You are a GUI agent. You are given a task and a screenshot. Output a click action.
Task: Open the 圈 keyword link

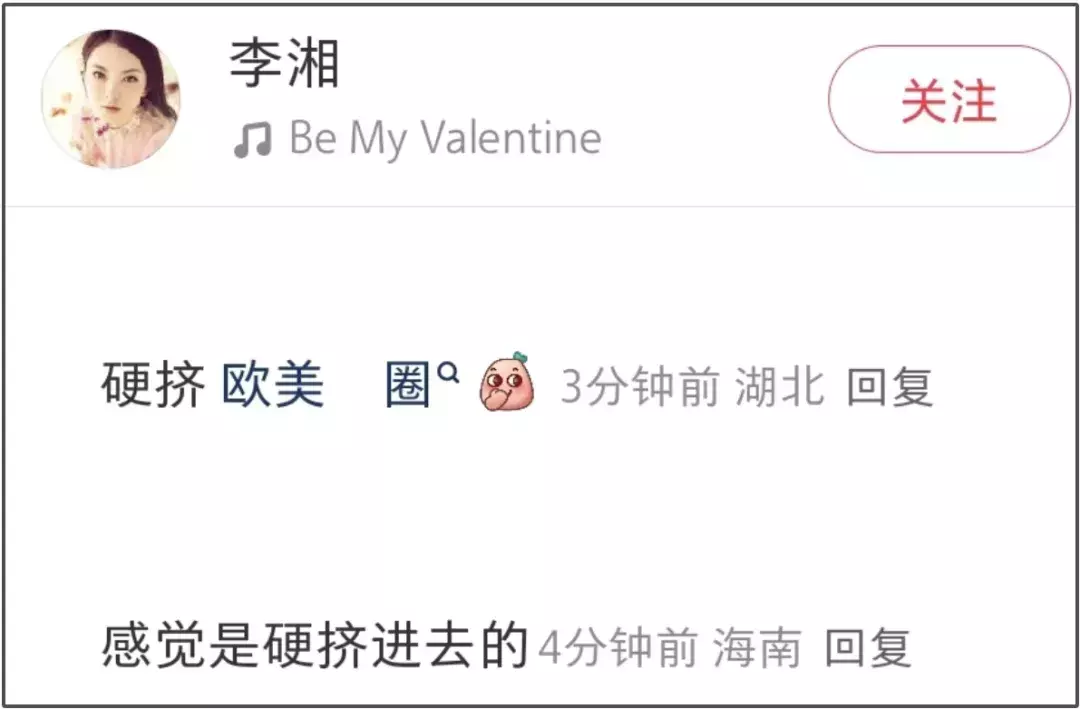click(407, 385)
